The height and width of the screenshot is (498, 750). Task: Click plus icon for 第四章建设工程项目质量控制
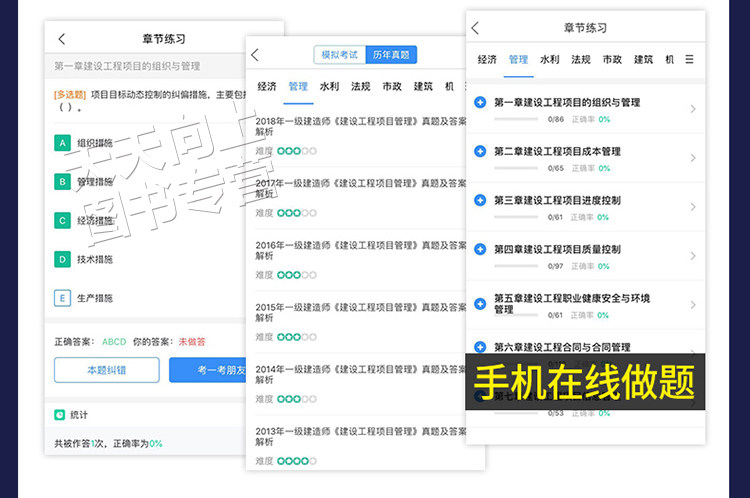tap(480, 249)
